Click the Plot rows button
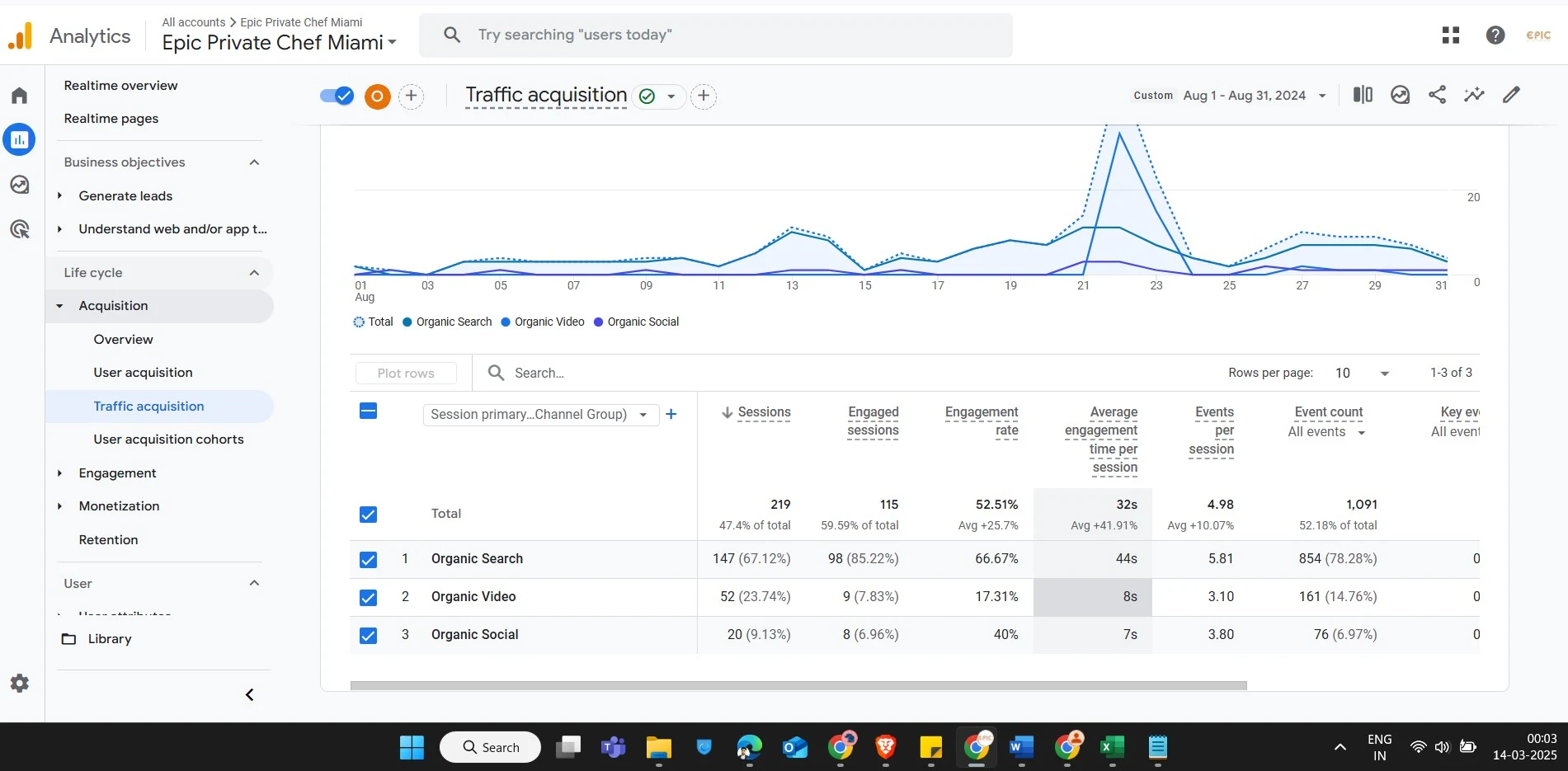Screen dimensions: 1568x771 pyautogui.click(x=406, y=374)
